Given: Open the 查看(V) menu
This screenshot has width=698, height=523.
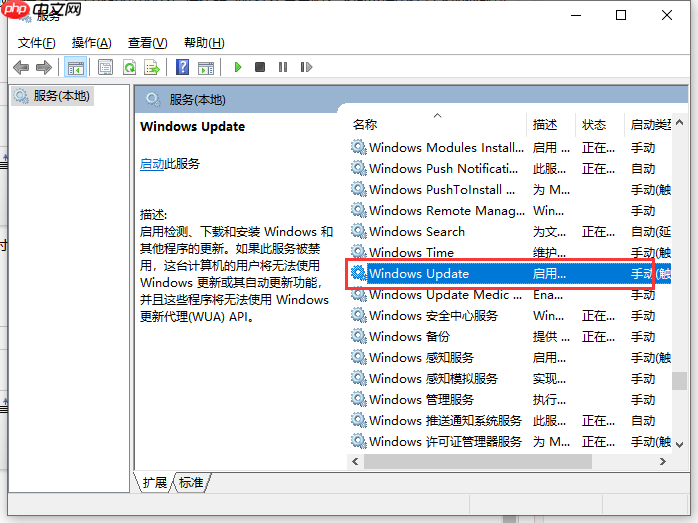Looking at the screenshot, I should [x=147, y=43].
